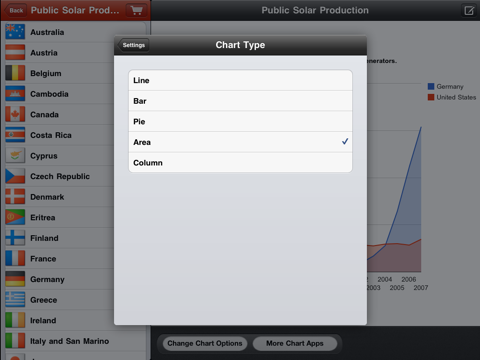The height and width of the screenshot is (360, 480).
Task: Tap the Denmark country name
Action: (x=47, y=197)
